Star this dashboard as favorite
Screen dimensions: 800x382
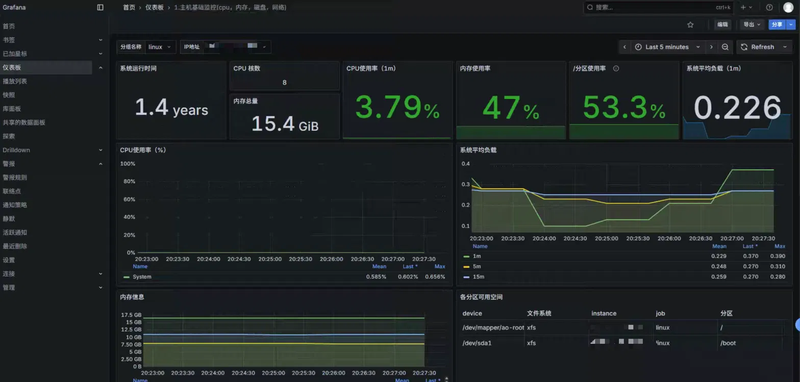coord(690,24)
